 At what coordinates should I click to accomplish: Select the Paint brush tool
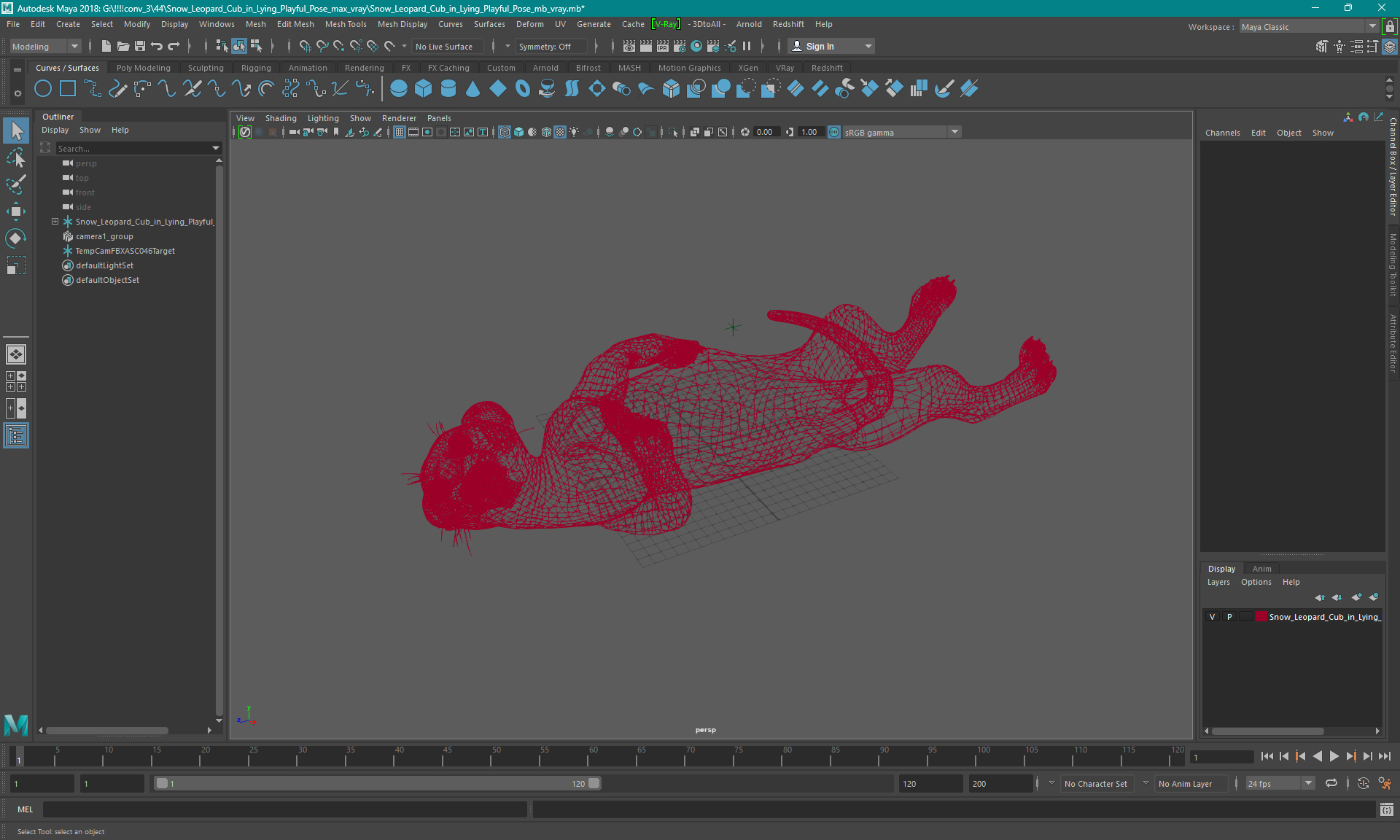15,183
